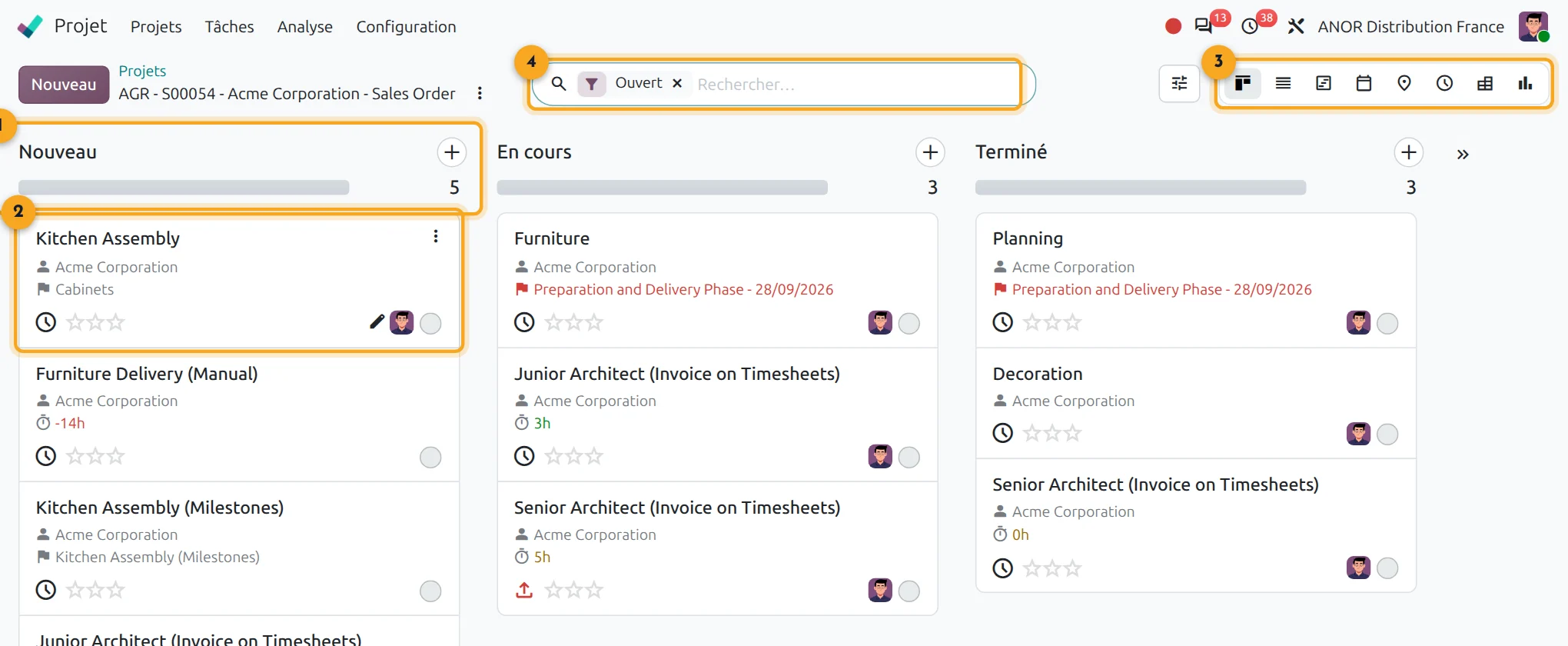The width and height of the screenshot is (1568, 646).
Task: Switch to List view
Action: [1283, 83]
